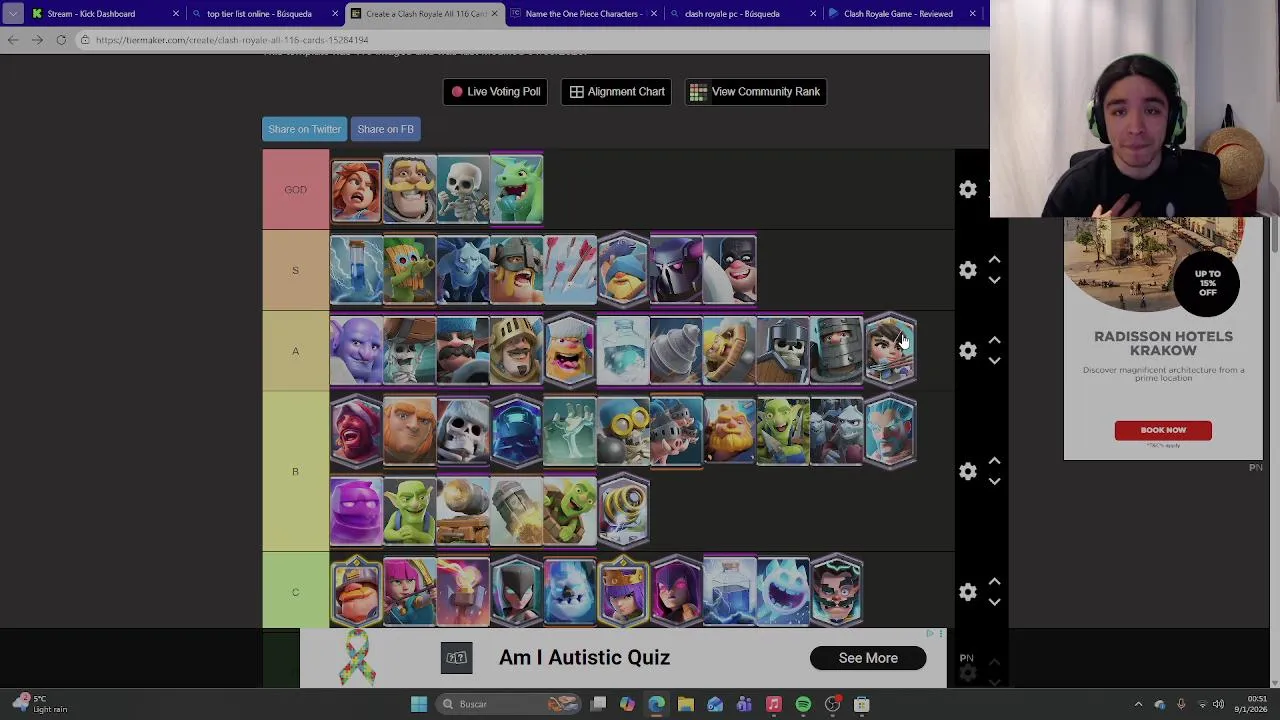The width and height of the screenshot is (1280, 720).
Task: Select the Arrows card in S tier
Action: click(570, 270)
